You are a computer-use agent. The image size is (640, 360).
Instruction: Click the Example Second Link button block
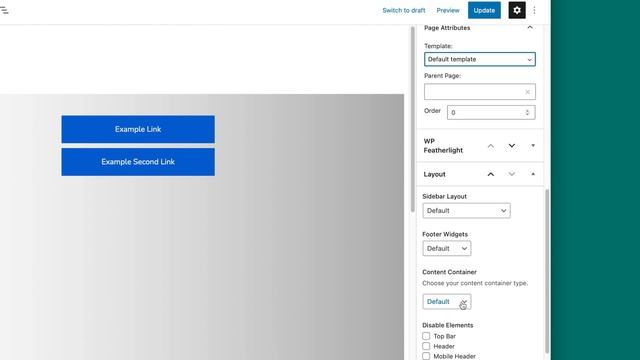(x=138, y=162)
